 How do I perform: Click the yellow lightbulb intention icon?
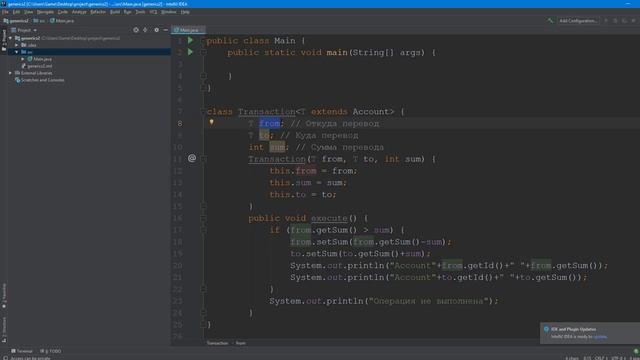211,122
